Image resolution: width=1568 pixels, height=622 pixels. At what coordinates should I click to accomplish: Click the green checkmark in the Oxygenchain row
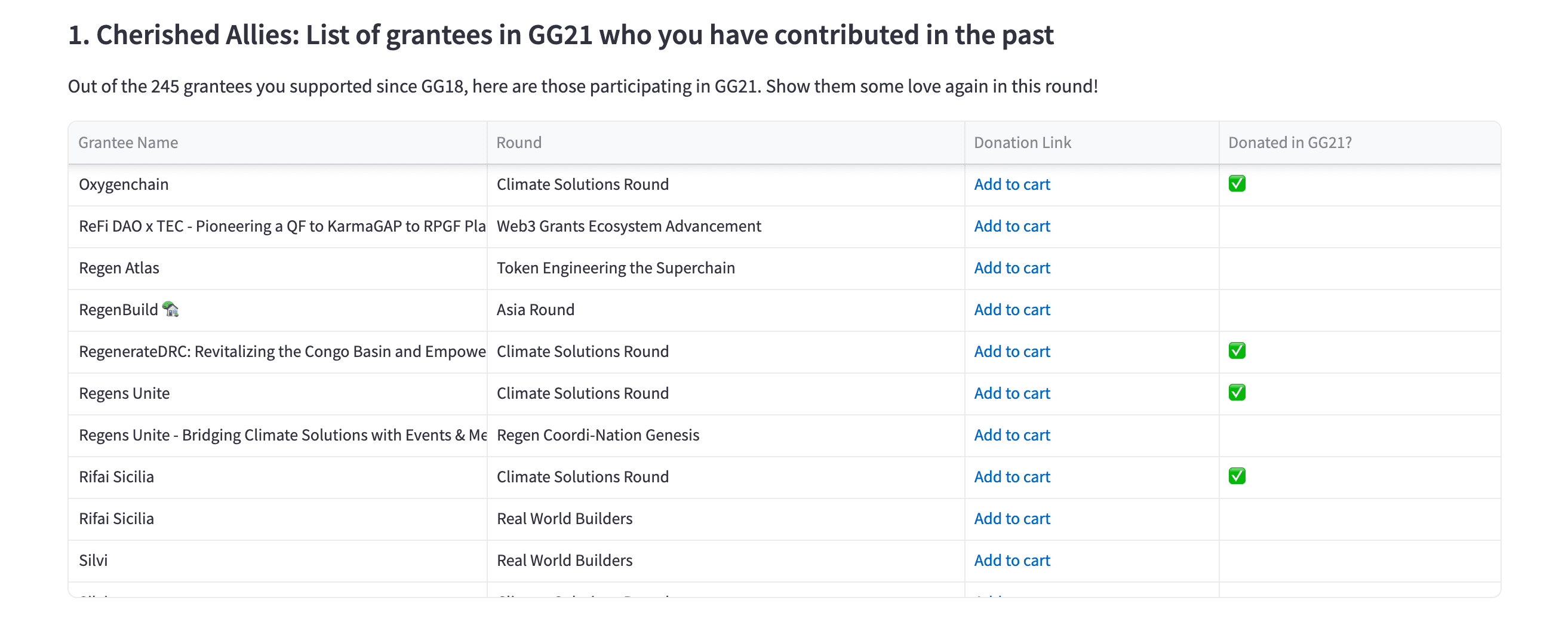click(1236, 184)
